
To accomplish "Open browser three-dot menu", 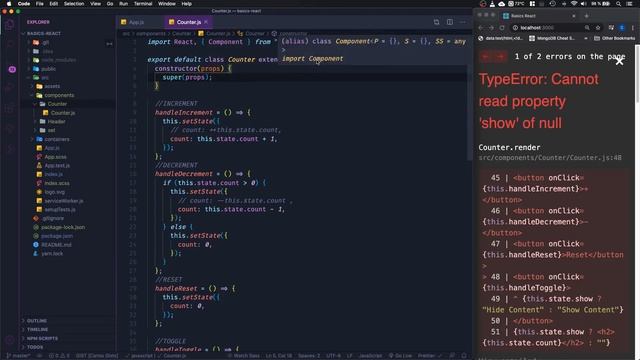I will pyautogui.click(x=633, y=28).
